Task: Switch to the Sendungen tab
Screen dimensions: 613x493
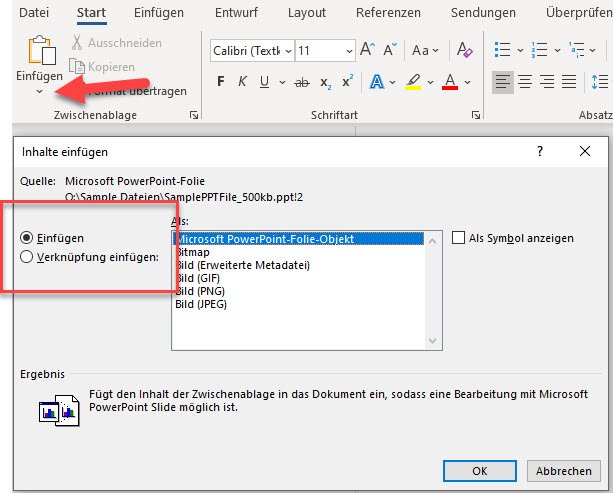Action: 483,13
